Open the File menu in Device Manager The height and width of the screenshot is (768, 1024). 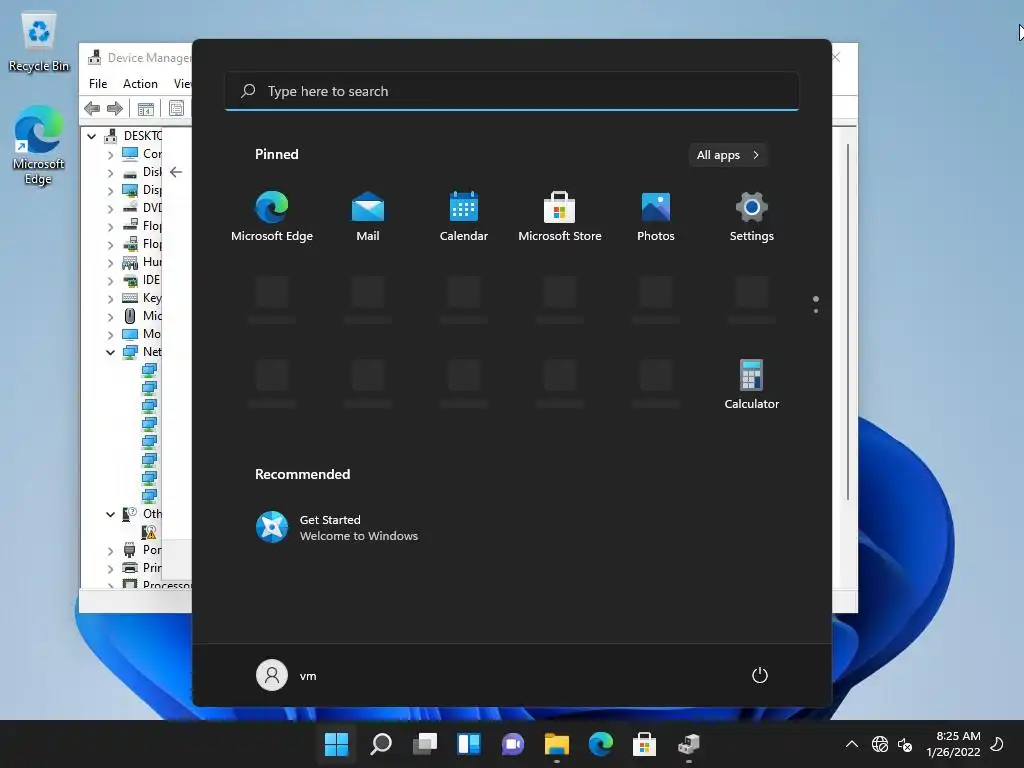(x=98, y=84)
